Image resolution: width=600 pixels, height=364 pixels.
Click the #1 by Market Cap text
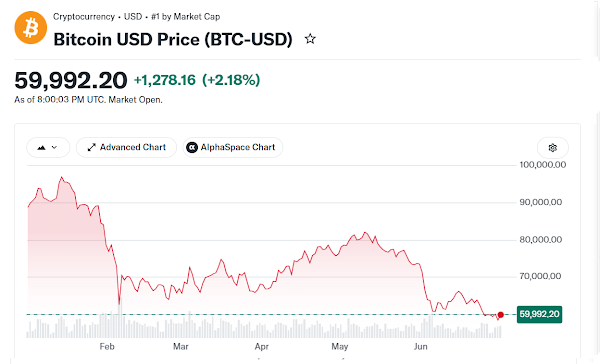click(186, 17)
